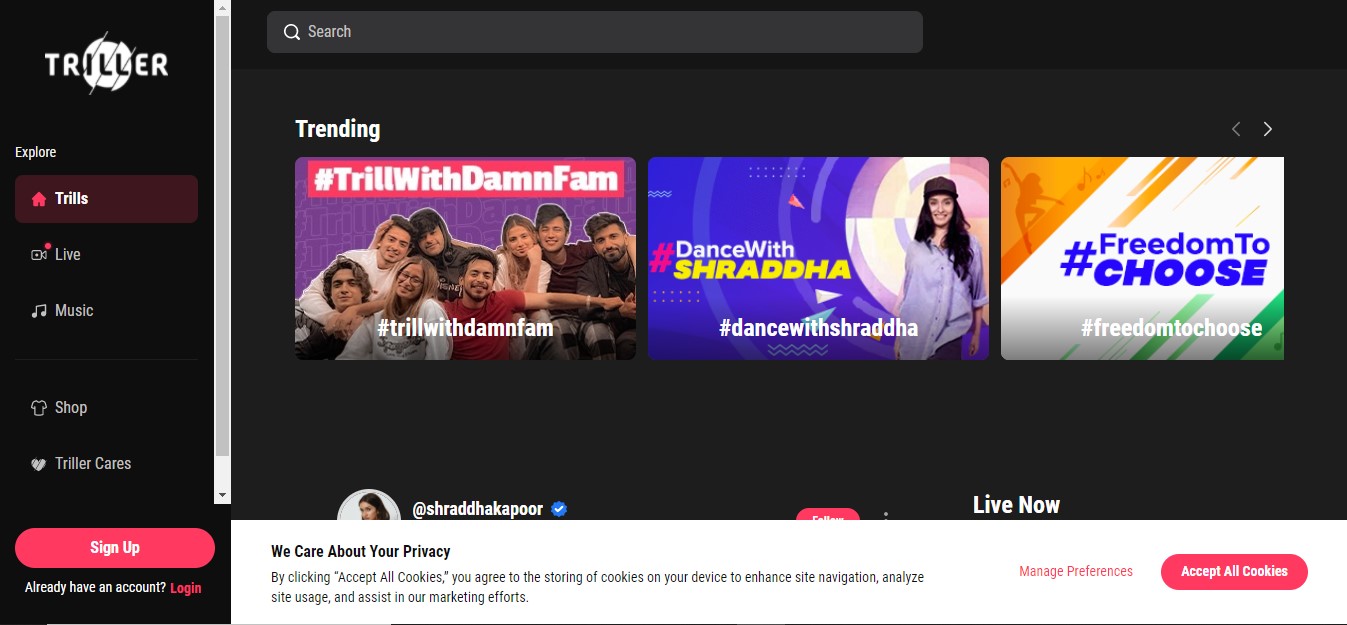Click the music note icon
The image size is (1347, 625).
click(x=39, y=311)
